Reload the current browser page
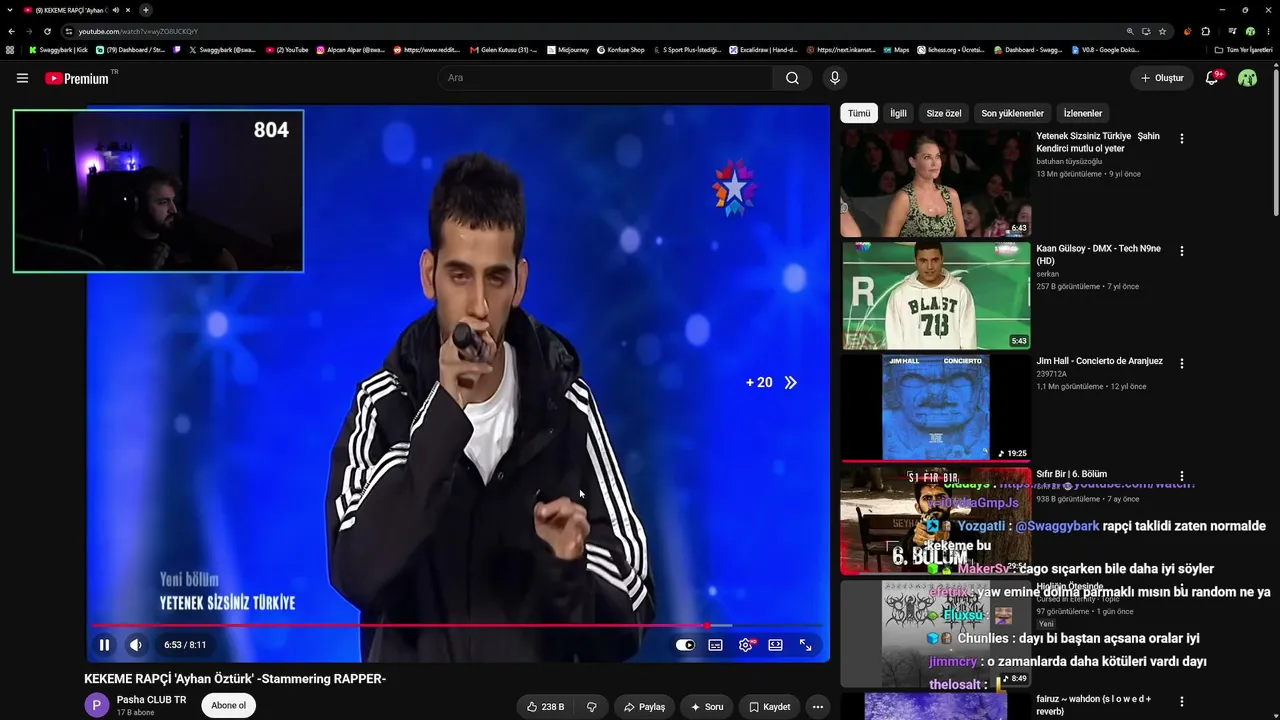 click(x=47, y=31)
